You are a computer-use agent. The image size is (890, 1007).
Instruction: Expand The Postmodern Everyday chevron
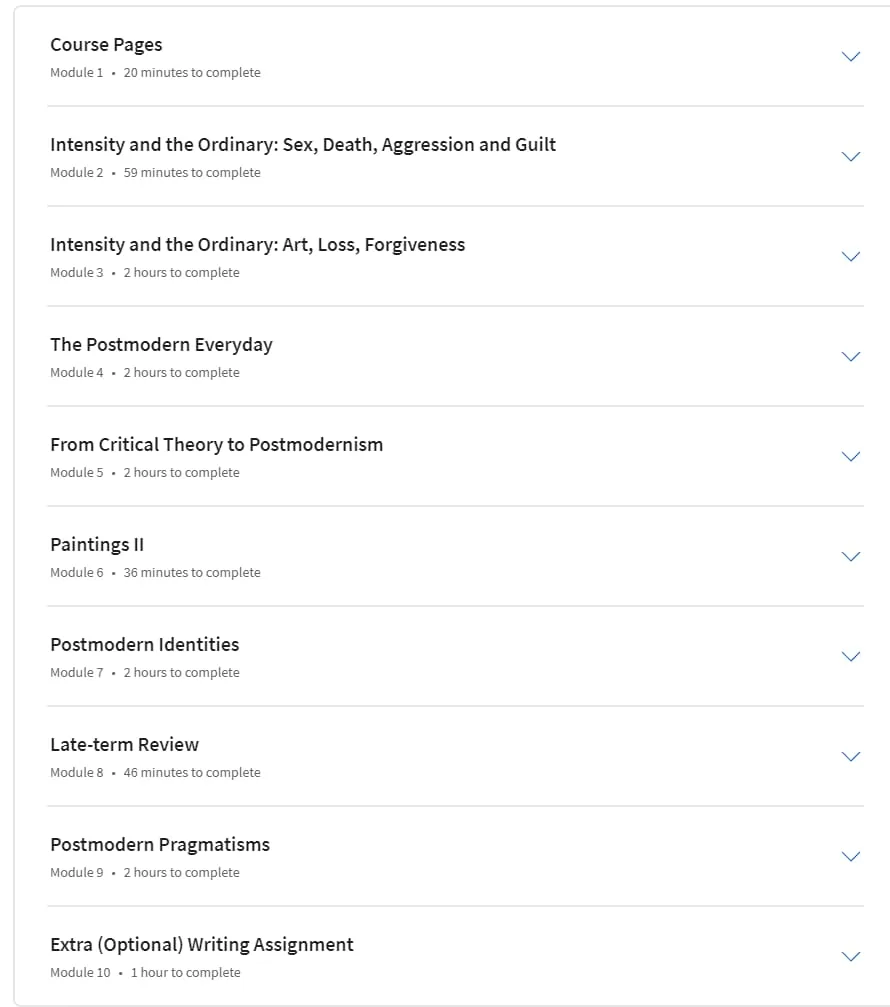[x=851, y=356]
